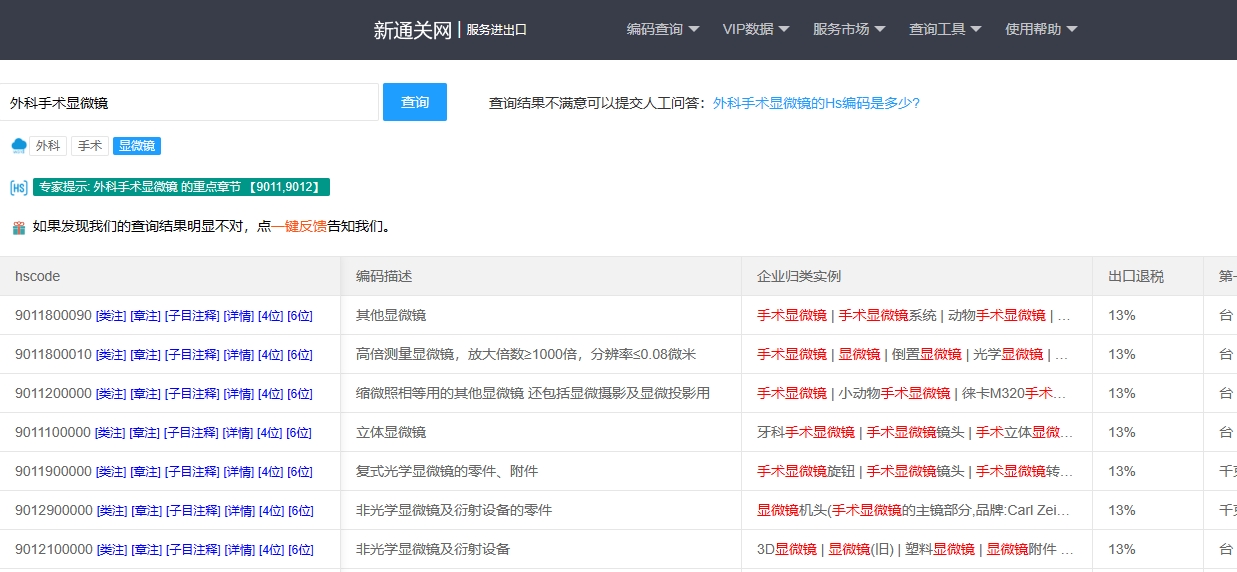The width and height of the screenshot is (1237, 572).
Task: Open the 使用帮助 dropdown
Action: tap(1041, 29)
